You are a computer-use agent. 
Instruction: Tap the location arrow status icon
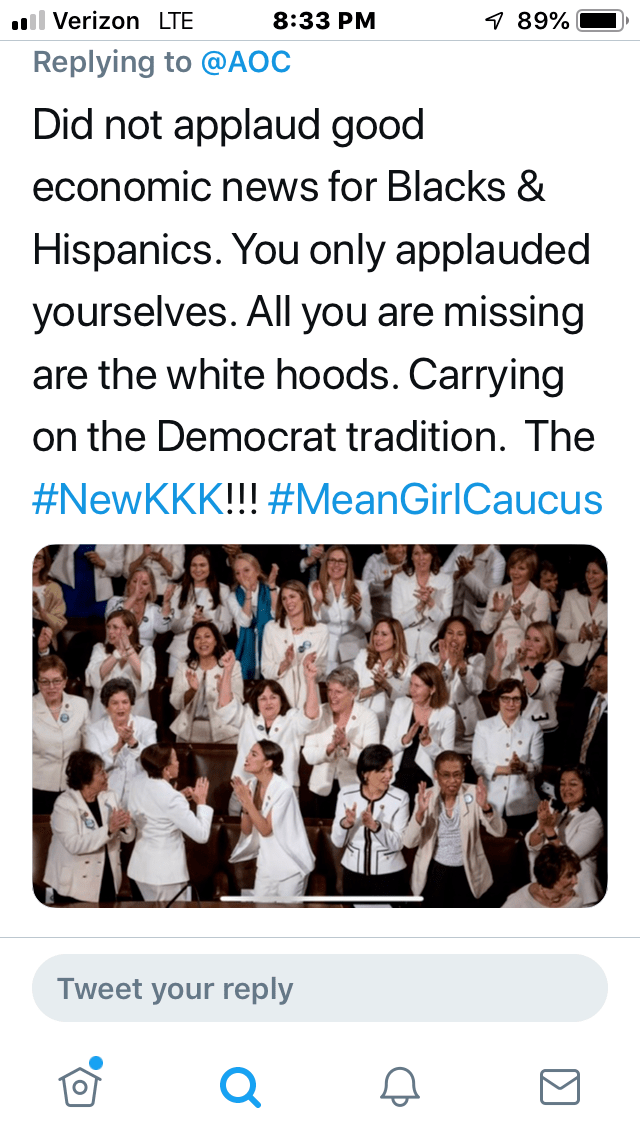[493, 20]
